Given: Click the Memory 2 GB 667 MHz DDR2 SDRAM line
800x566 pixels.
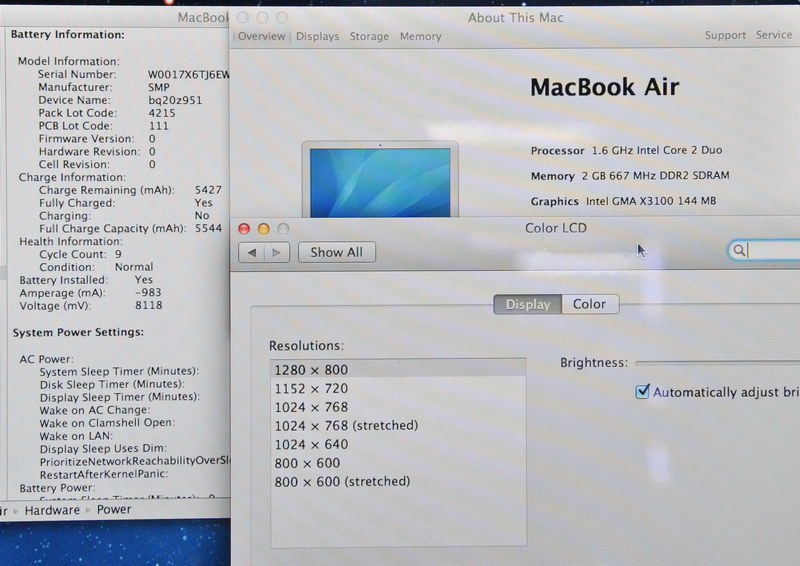Looking at the screenshot, I should [x=630, y=176].
